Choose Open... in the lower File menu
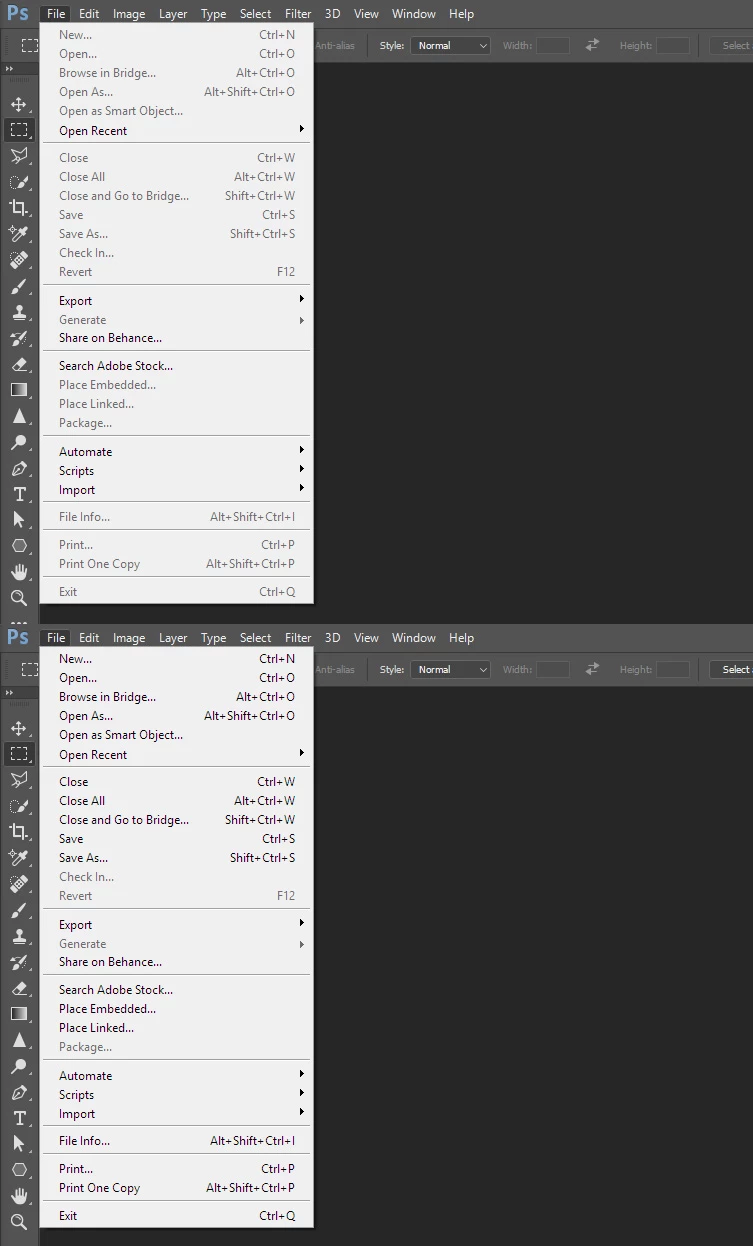753x1246 pixels. [176, 678]
